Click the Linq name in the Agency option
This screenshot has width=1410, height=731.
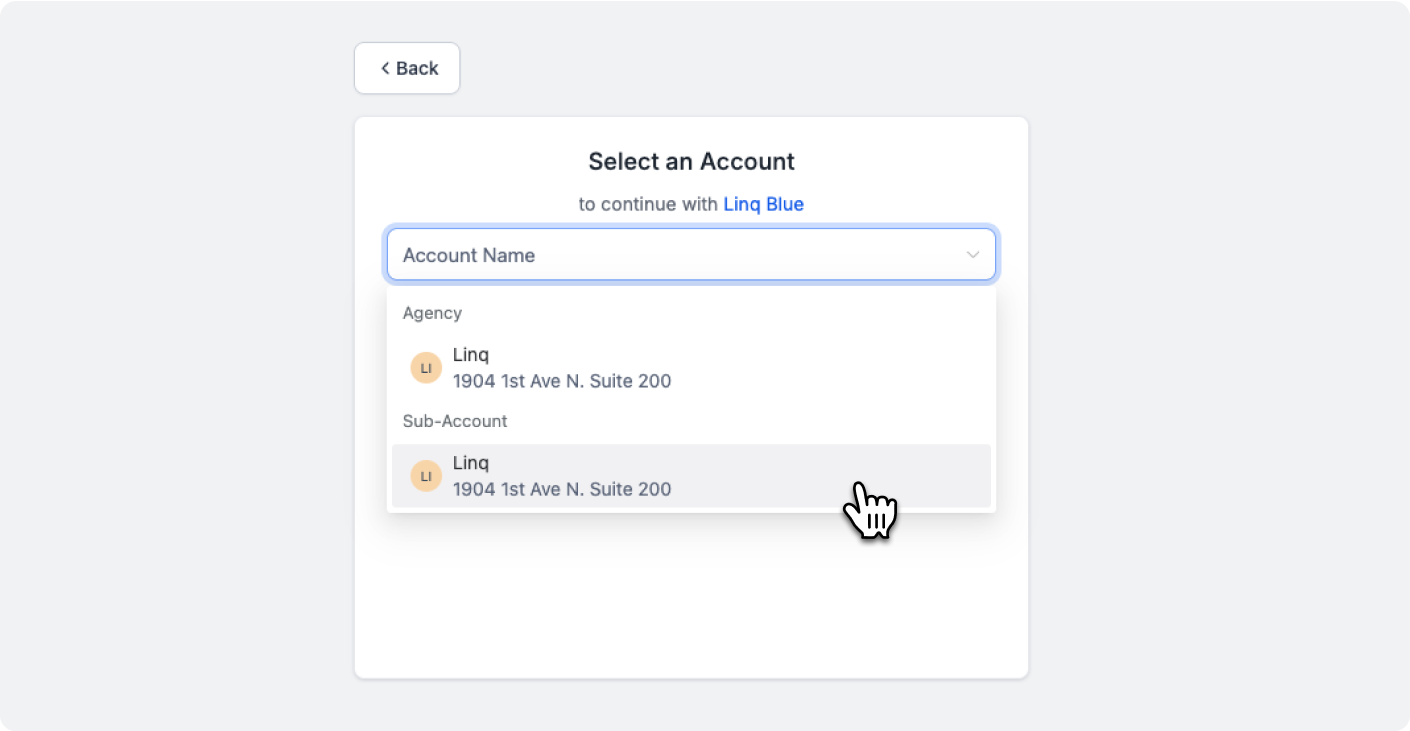[x=471, y=355]
